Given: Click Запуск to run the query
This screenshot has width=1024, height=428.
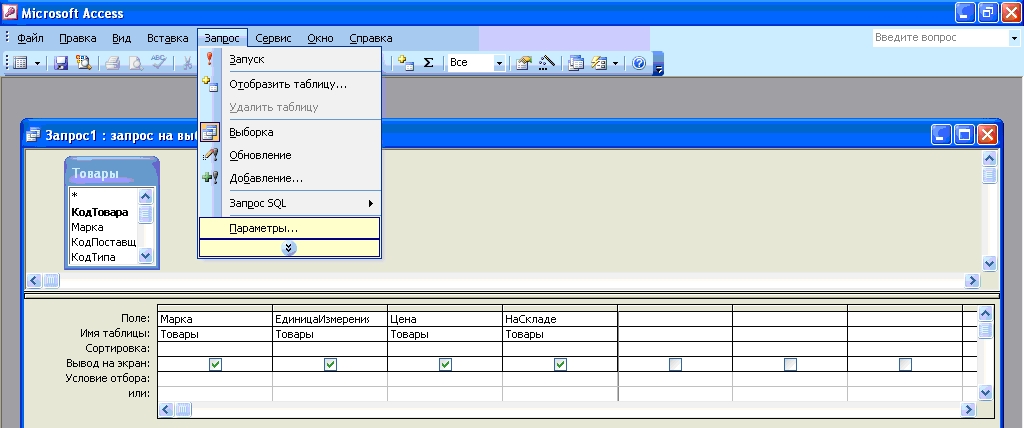Looking at the screenshot, I should [x=246, y=59].
